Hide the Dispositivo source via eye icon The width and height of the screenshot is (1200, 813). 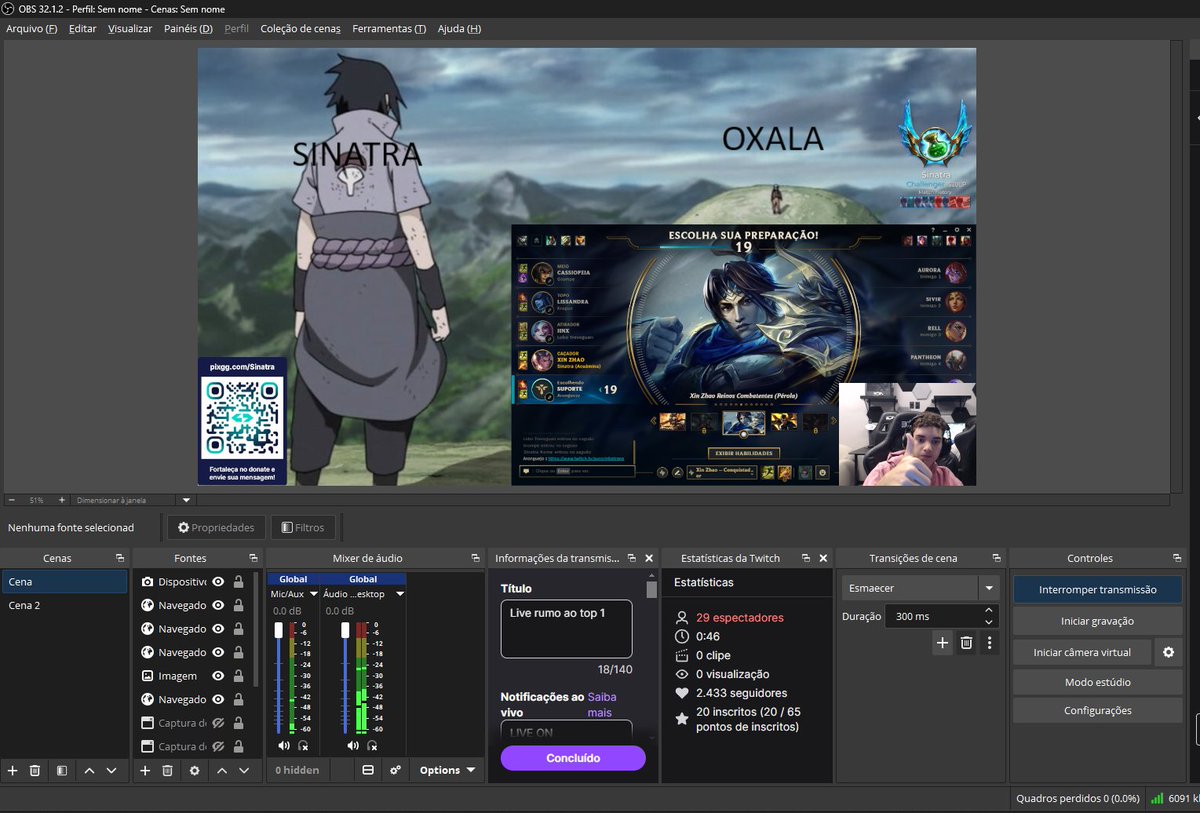[x=217, y=582]
